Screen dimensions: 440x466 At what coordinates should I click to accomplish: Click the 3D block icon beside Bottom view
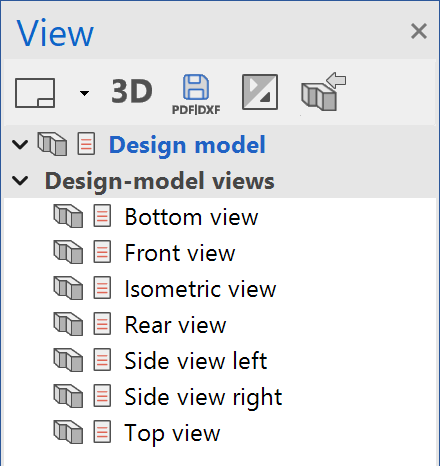pyautogui.click(x=68, y=216)
